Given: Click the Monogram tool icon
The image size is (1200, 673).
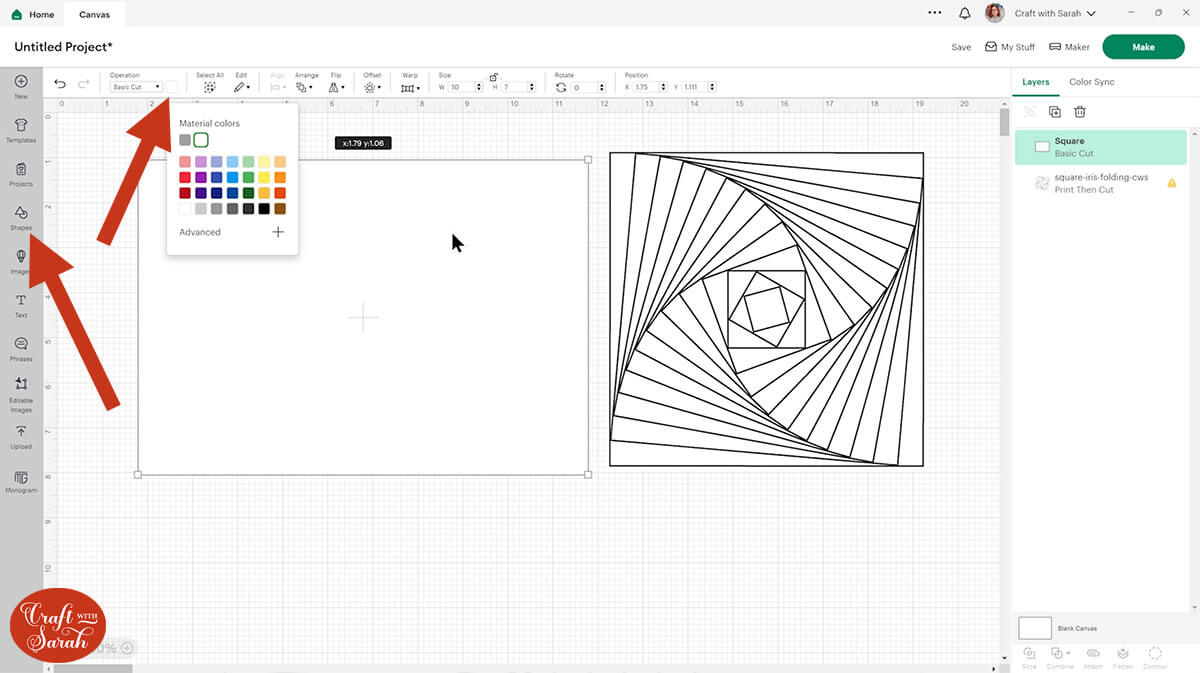Looking at the screenshot, I should tap(21, 480).
